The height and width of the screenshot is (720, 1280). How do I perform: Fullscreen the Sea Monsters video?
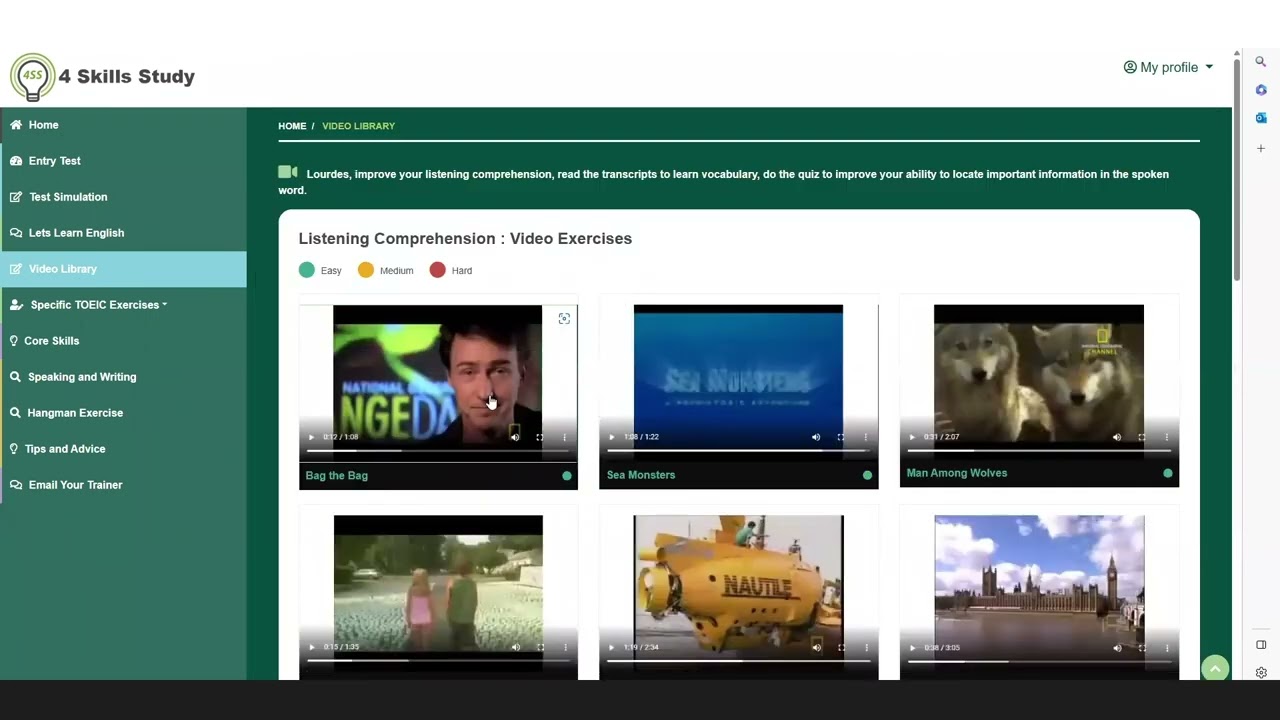click(841, 437)
